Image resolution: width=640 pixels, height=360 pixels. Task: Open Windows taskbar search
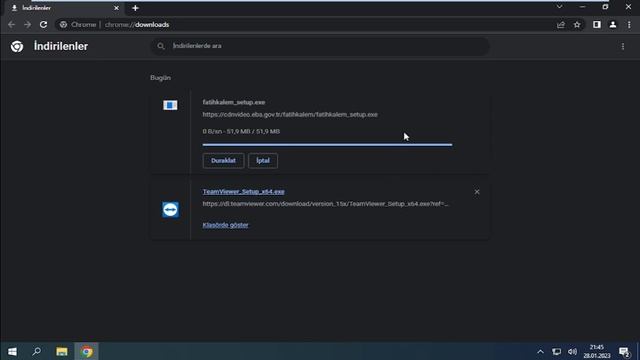[37, 351]
